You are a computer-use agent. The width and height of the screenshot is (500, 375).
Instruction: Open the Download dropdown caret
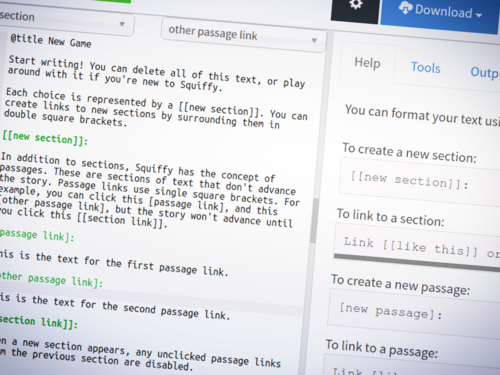pyautogui.click(x=479, y=15)
